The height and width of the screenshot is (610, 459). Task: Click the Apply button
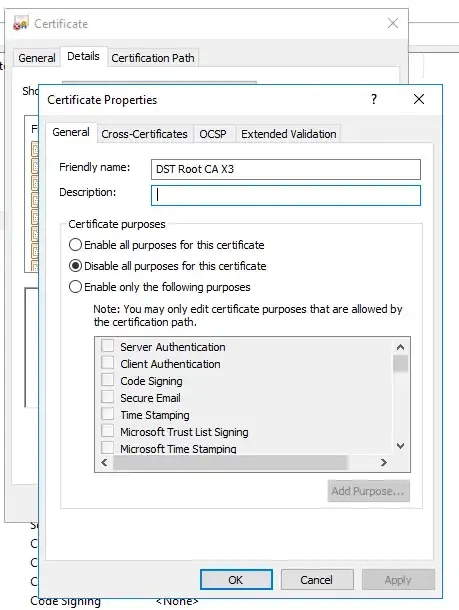click(398, 580)
